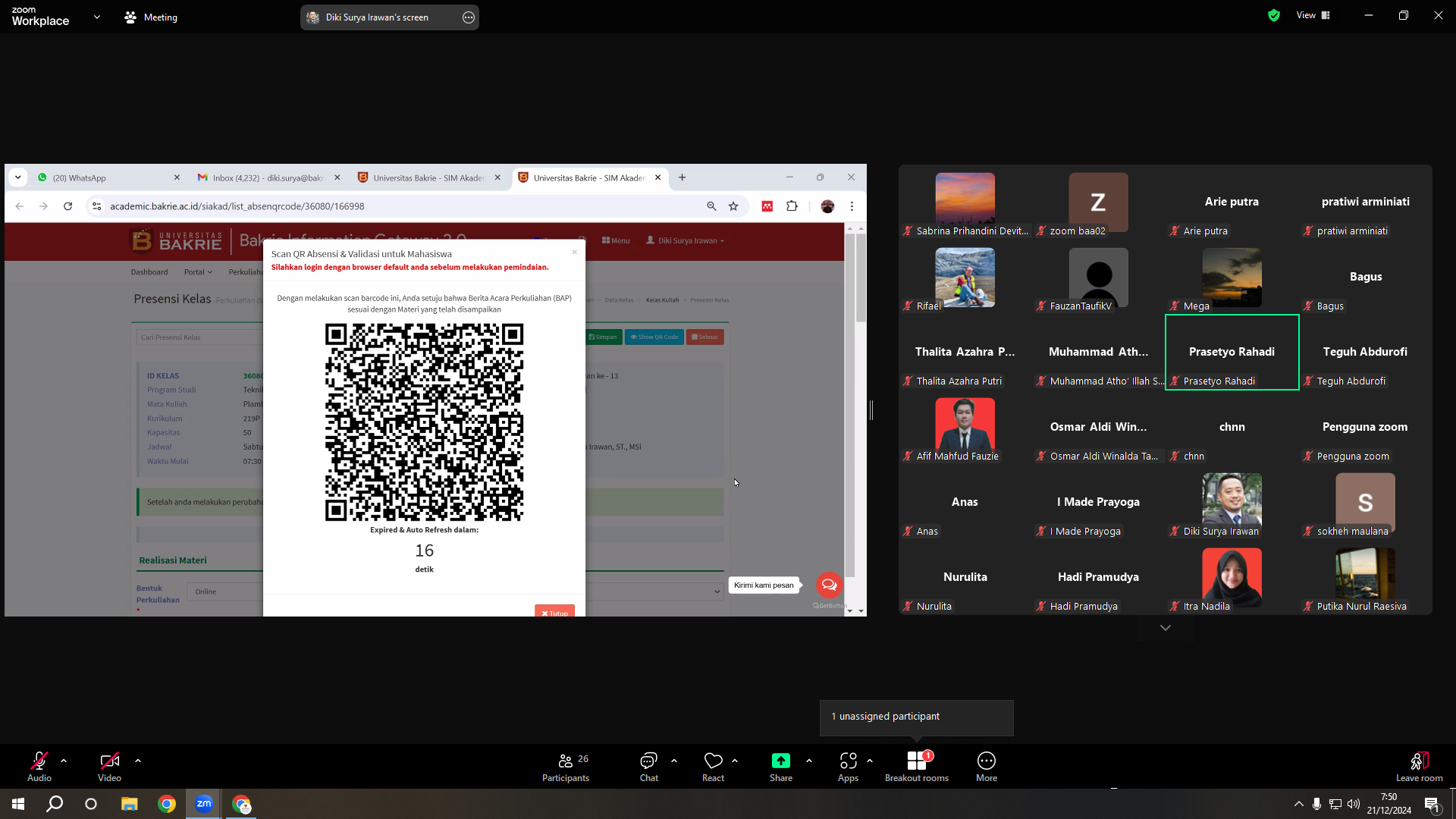Expand apps arrow next to Apps
Screen dimensions: 1456x819
[870, 760]
